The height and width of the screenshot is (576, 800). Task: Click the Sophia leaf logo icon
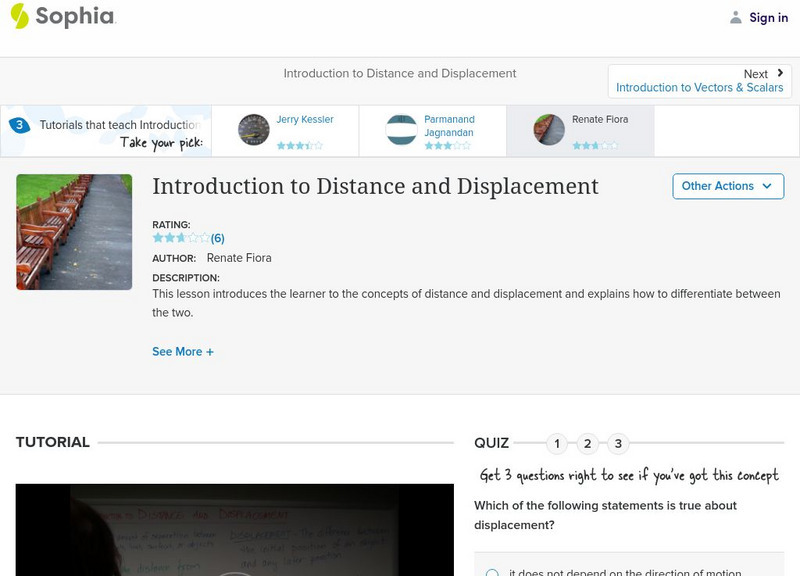[x=18, y=16]
